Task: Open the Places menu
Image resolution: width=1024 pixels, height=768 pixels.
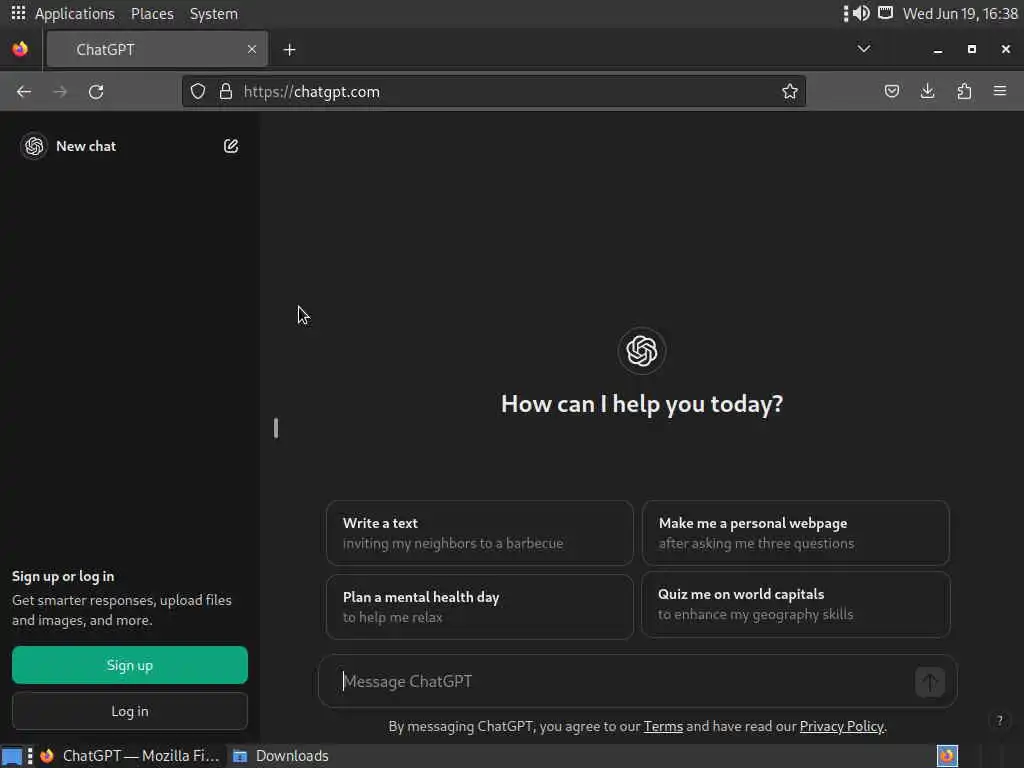Action: tap(152, 14)
